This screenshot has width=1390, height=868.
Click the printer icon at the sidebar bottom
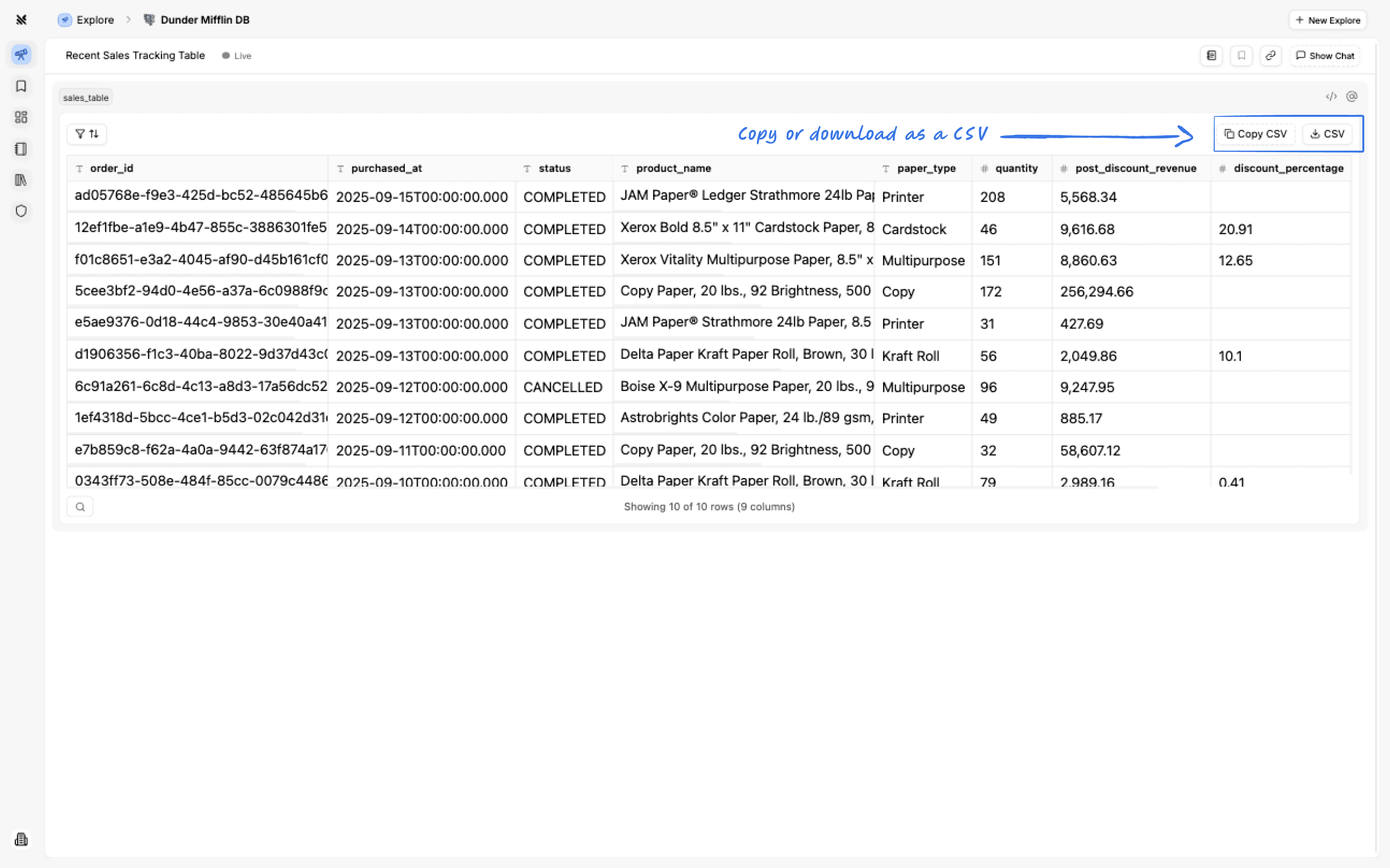(21, 839)
